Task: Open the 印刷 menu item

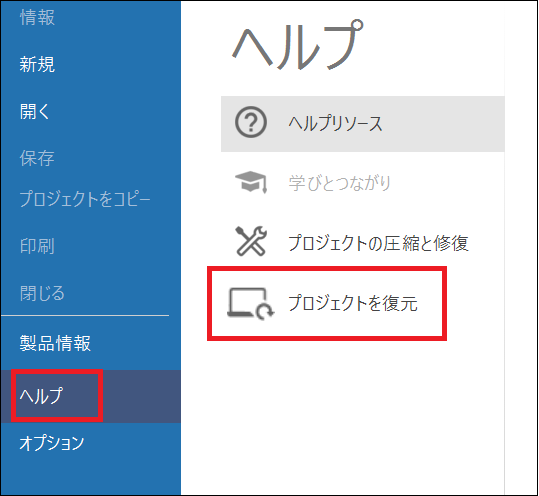Action: [x=37, y=246]
